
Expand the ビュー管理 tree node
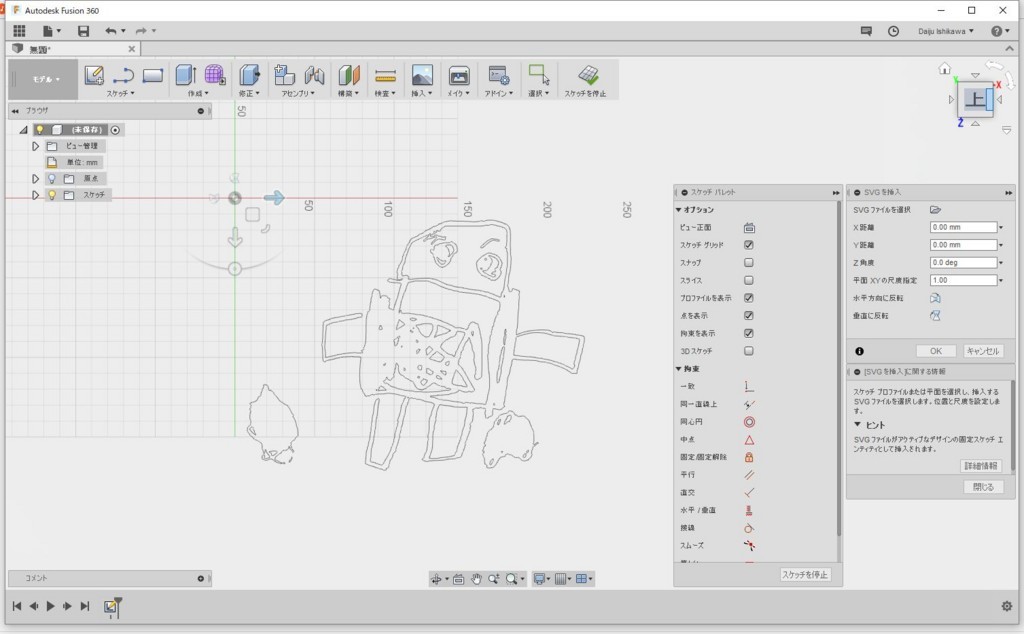click(x=35, y=146)
